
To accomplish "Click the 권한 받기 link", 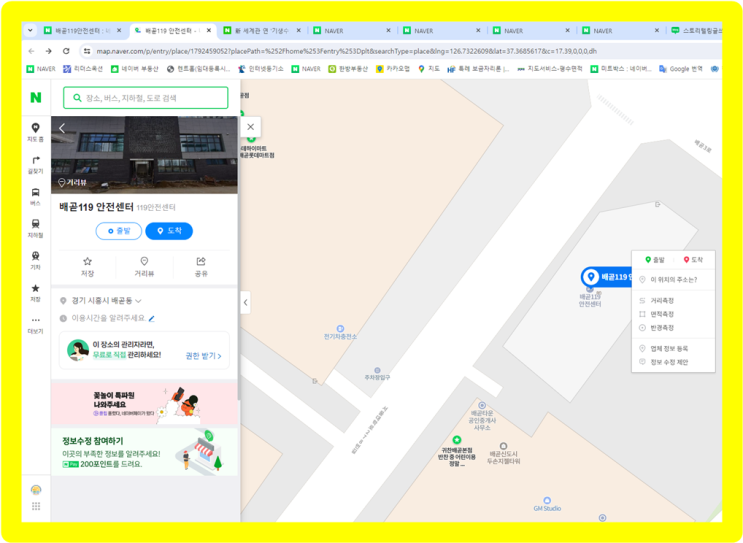I will coord(203,356).
